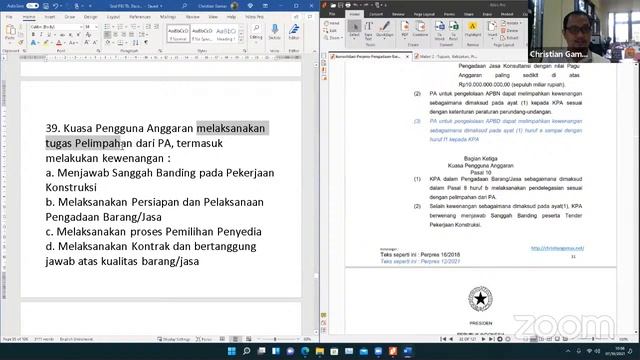
Task: Toggle Bold formatting
Action: 33,35
